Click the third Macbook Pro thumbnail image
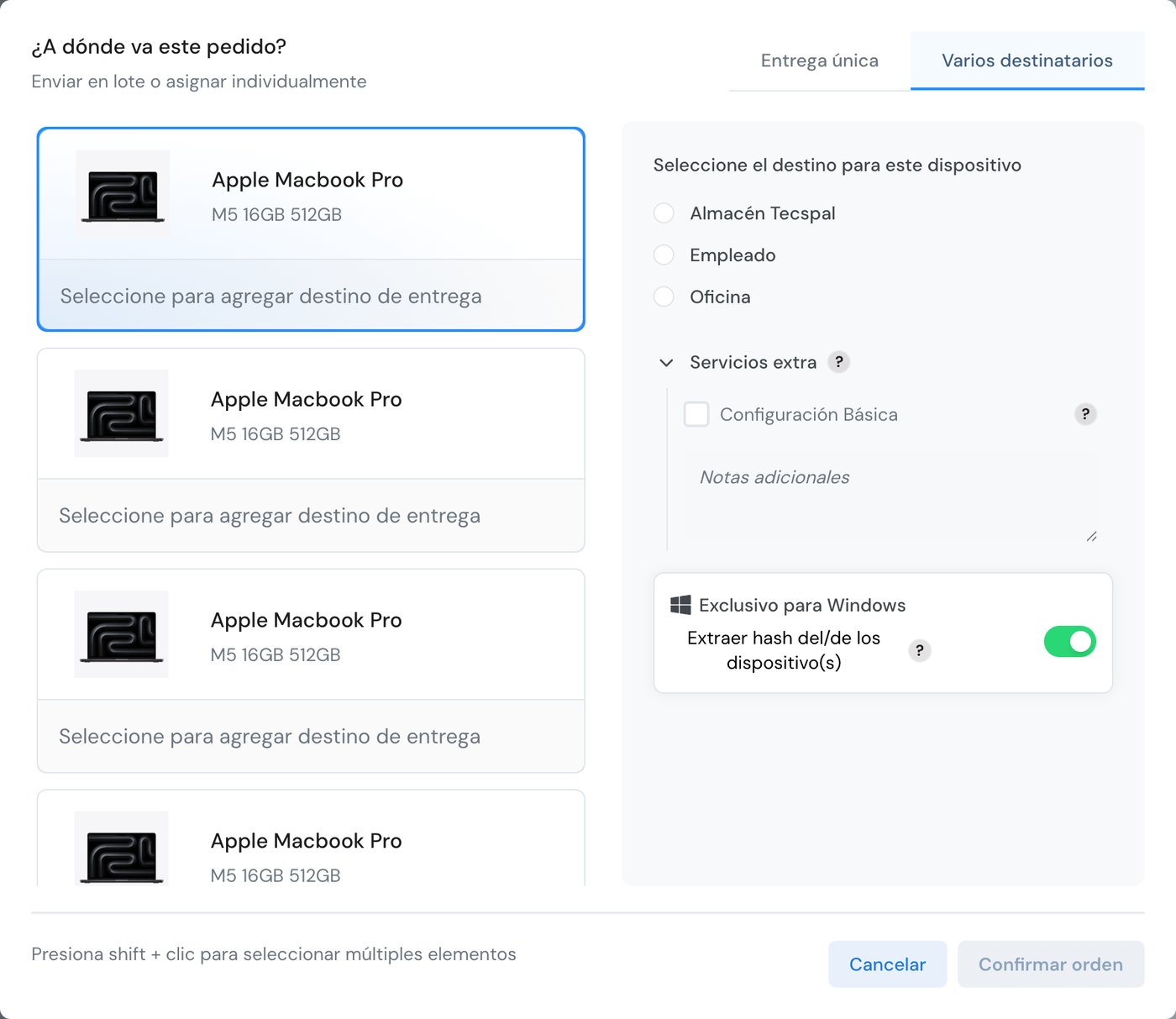The width and height of the screenshot is (1176, 1019). [x=122, y=634]
